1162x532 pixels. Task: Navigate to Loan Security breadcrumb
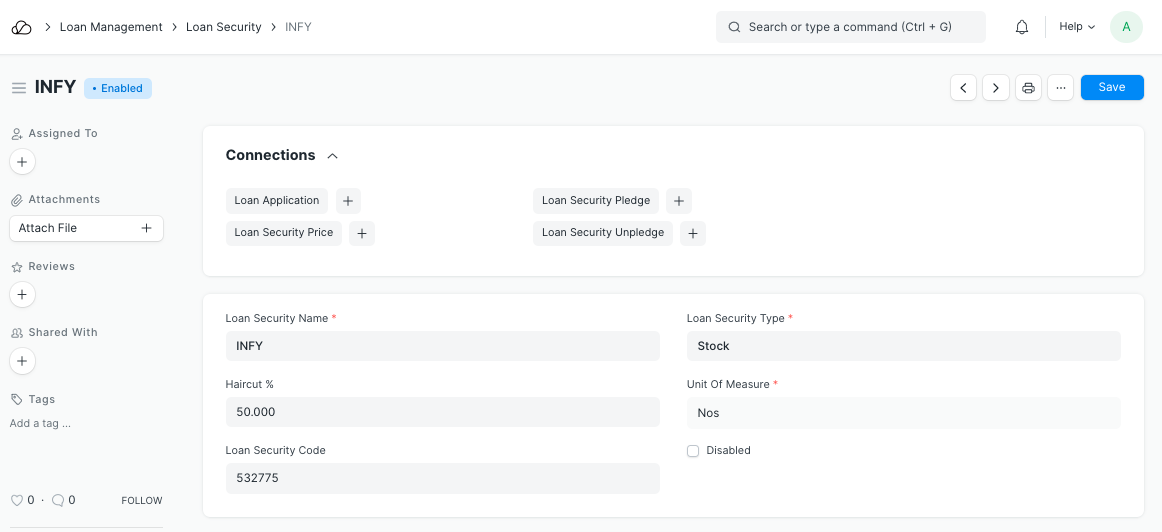click(x=223, y=27)
